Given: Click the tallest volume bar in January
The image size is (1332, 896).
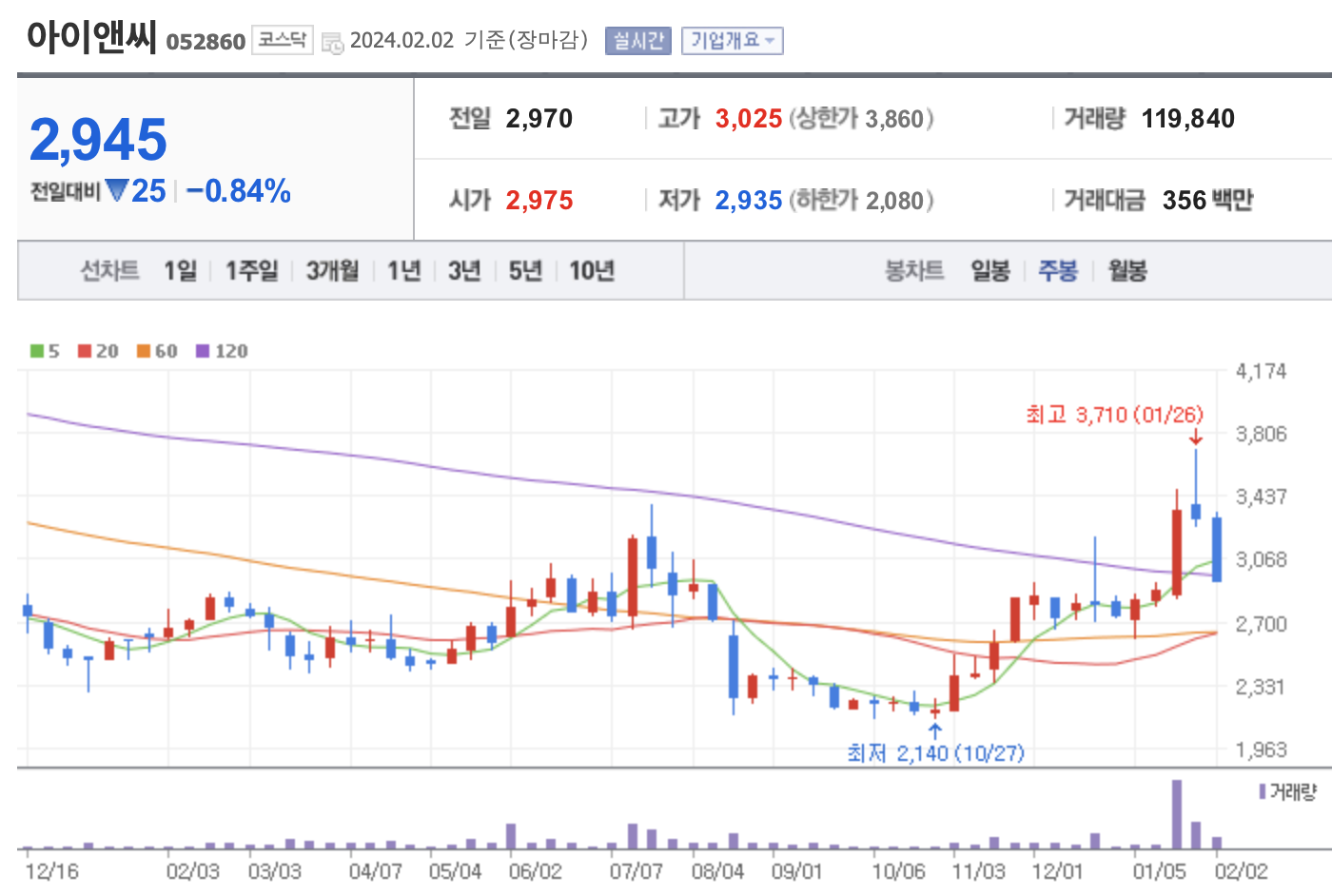Looking at the screenshot, I should click(x=1177, y=814).
